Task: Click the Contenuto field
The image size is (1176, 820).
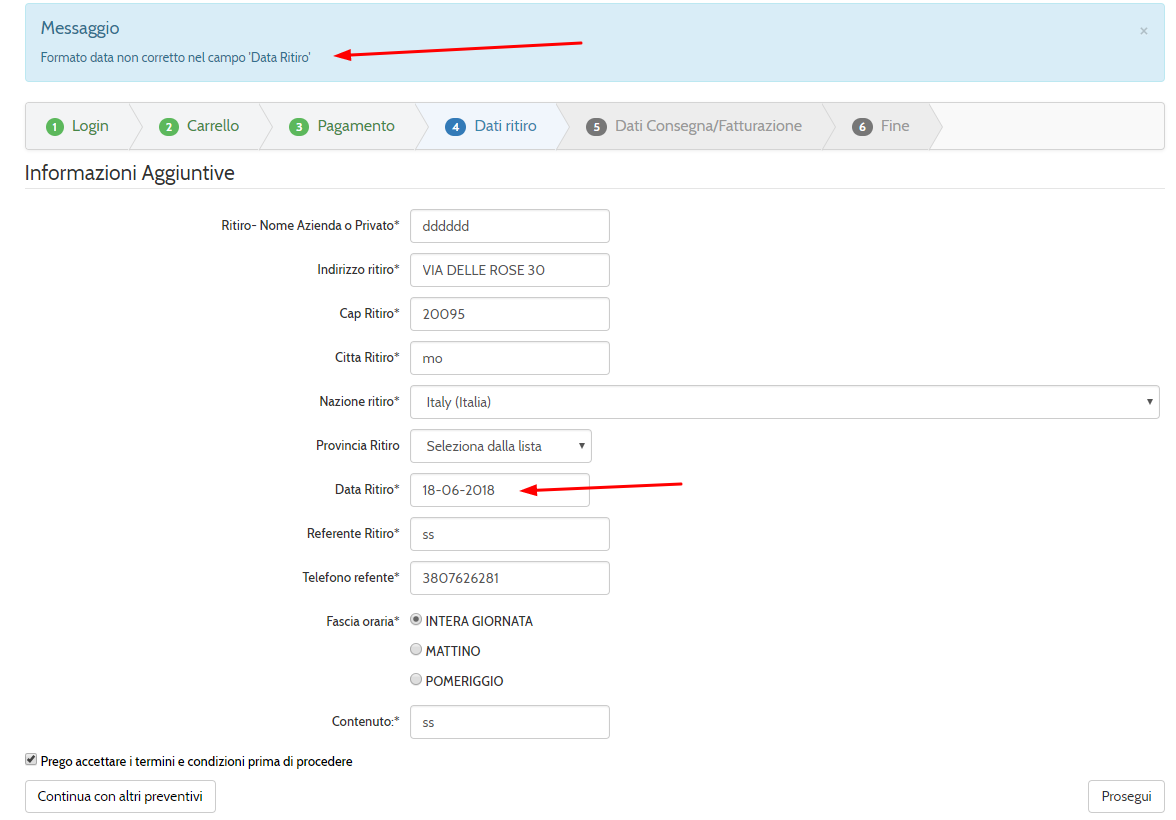Action: 510,722
